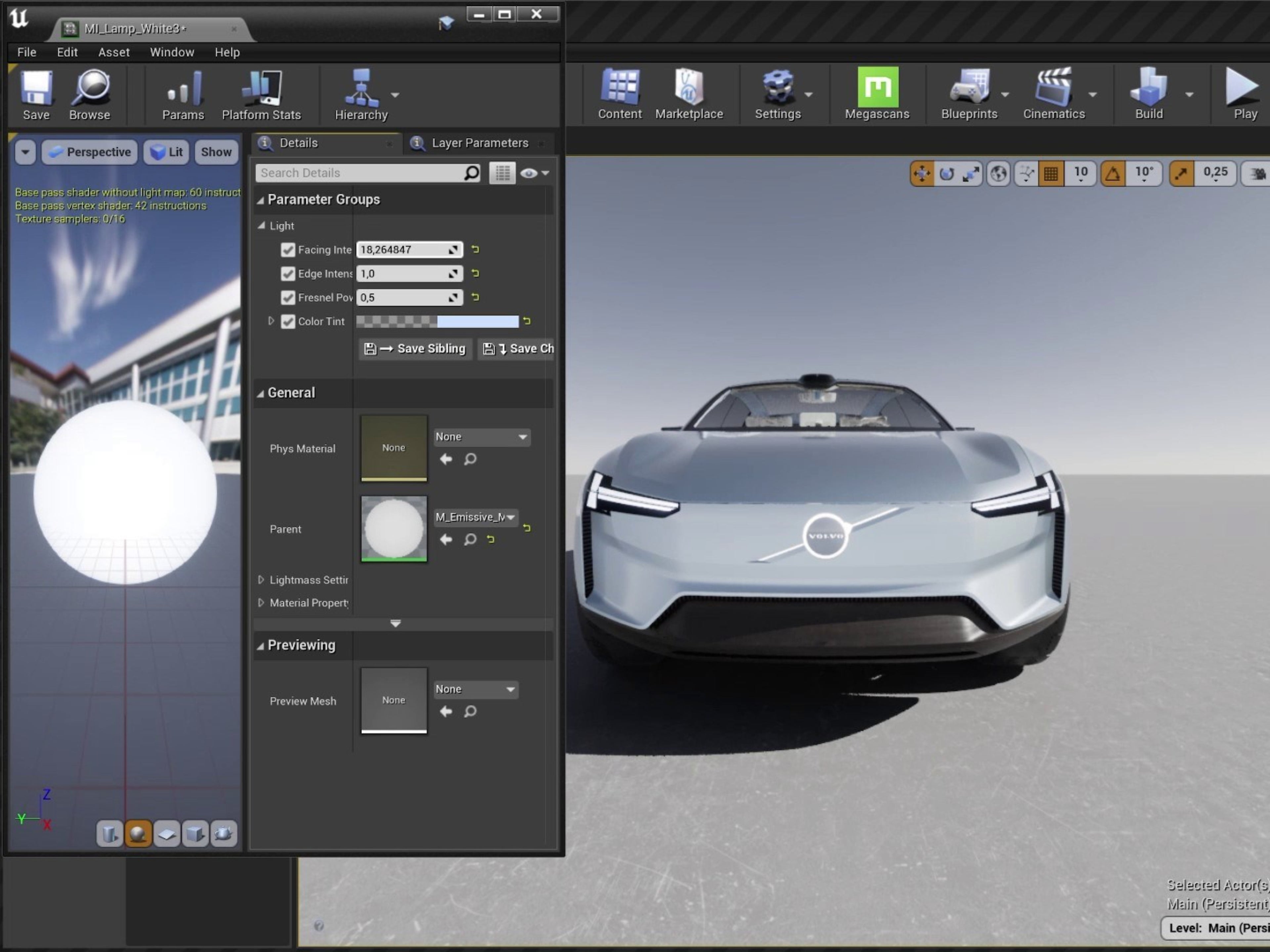
Task: Toggle the Color Tint parameter checkbox
Action: 288,321
